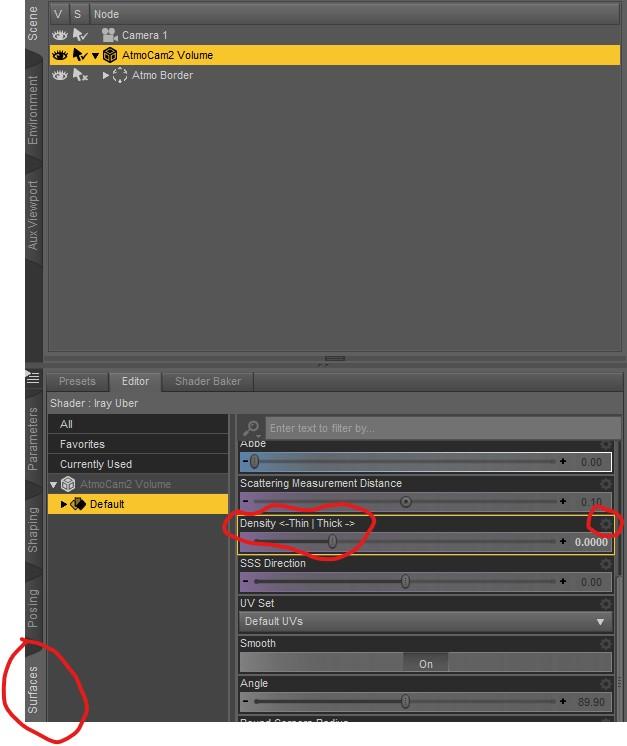Open the Posing side tab
The width and height of the screenshot is (627, 746).
click(33, 608)
